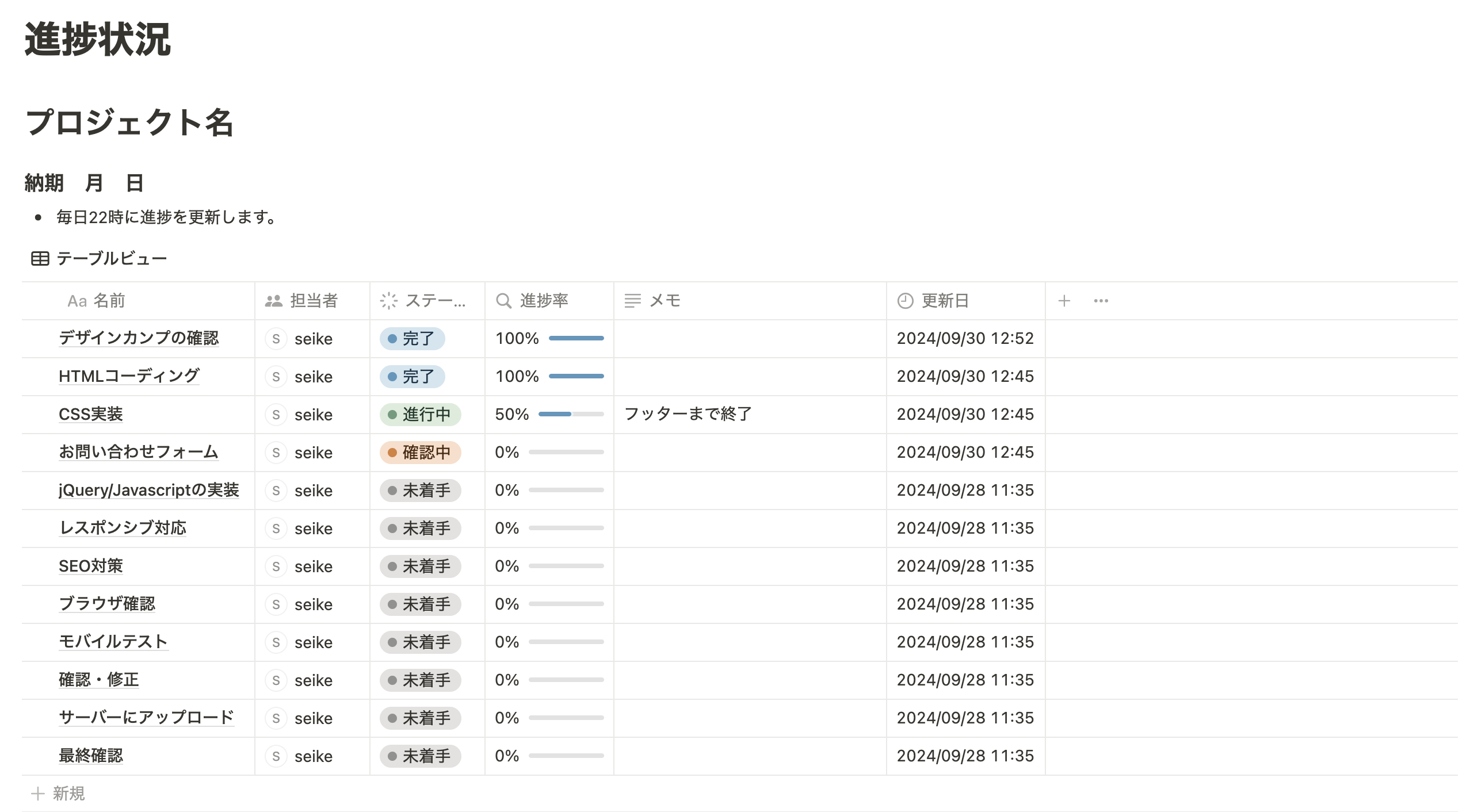
Task: Open the サーバーにアップロード page
Action: (x=147, y=717)
